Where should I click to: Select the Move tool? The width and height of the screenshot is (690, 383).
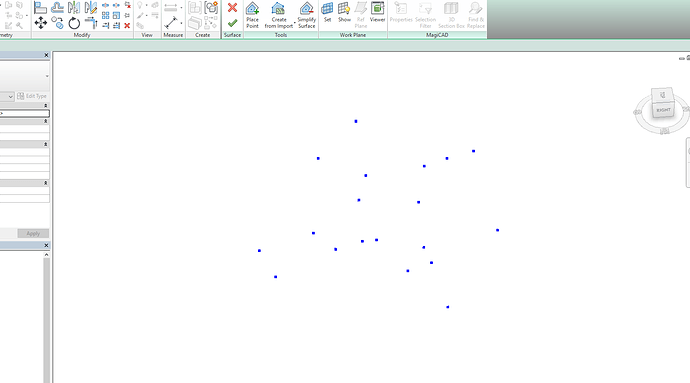40,23
